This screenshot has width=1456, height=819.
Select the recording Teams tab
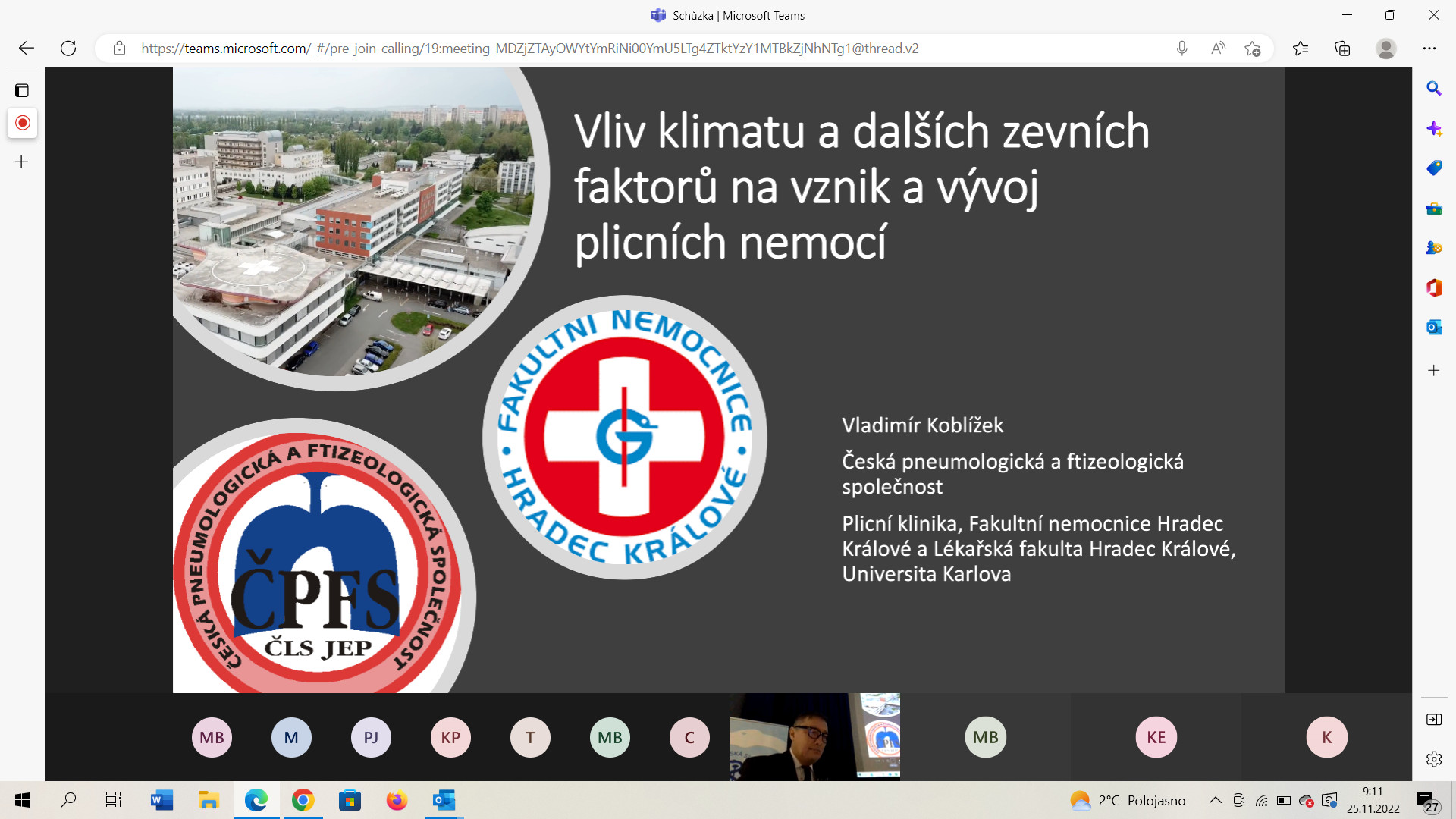(23, 123)
